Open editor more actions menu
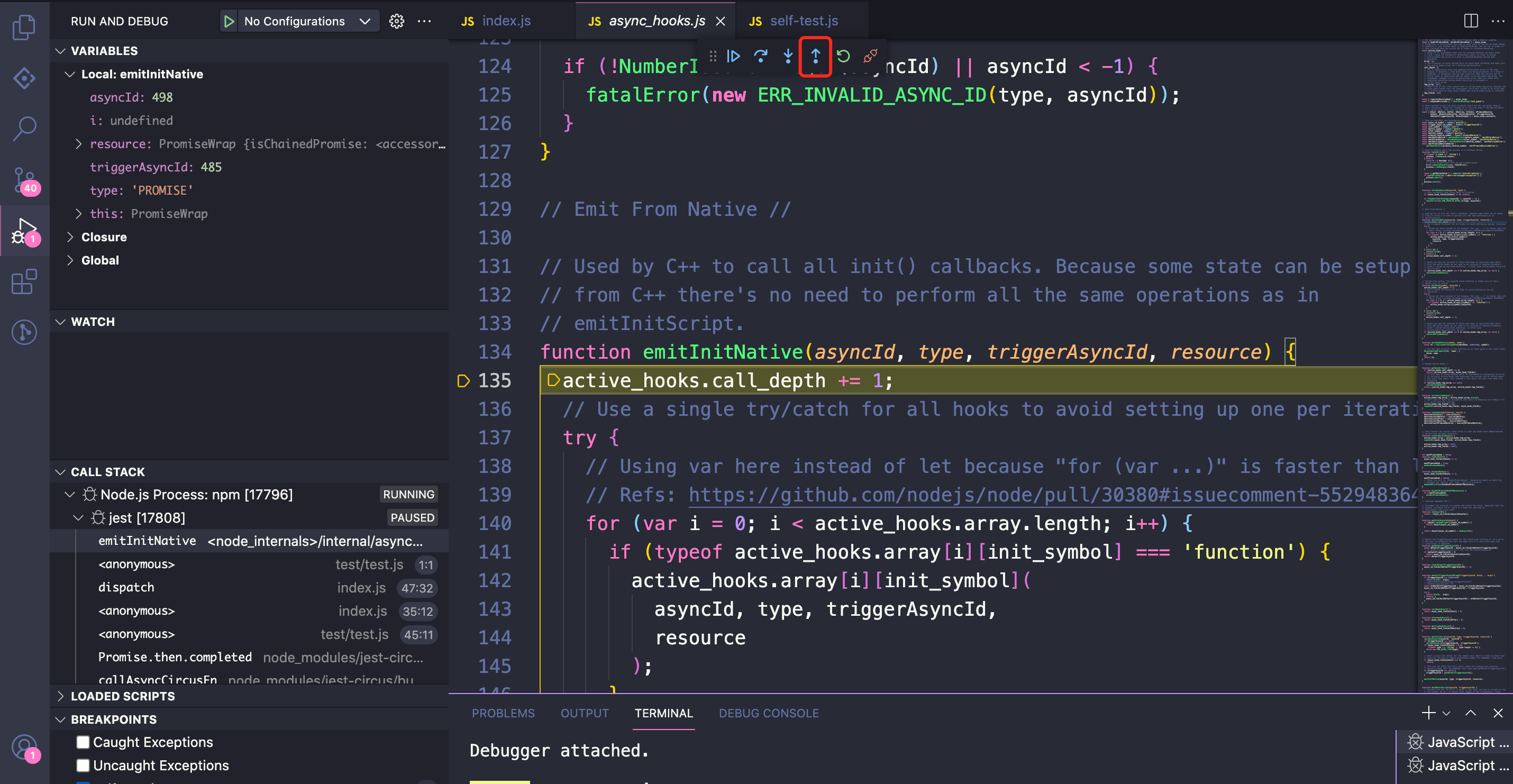This screenshot has width=1513, height=784. tap(1498, 21)
